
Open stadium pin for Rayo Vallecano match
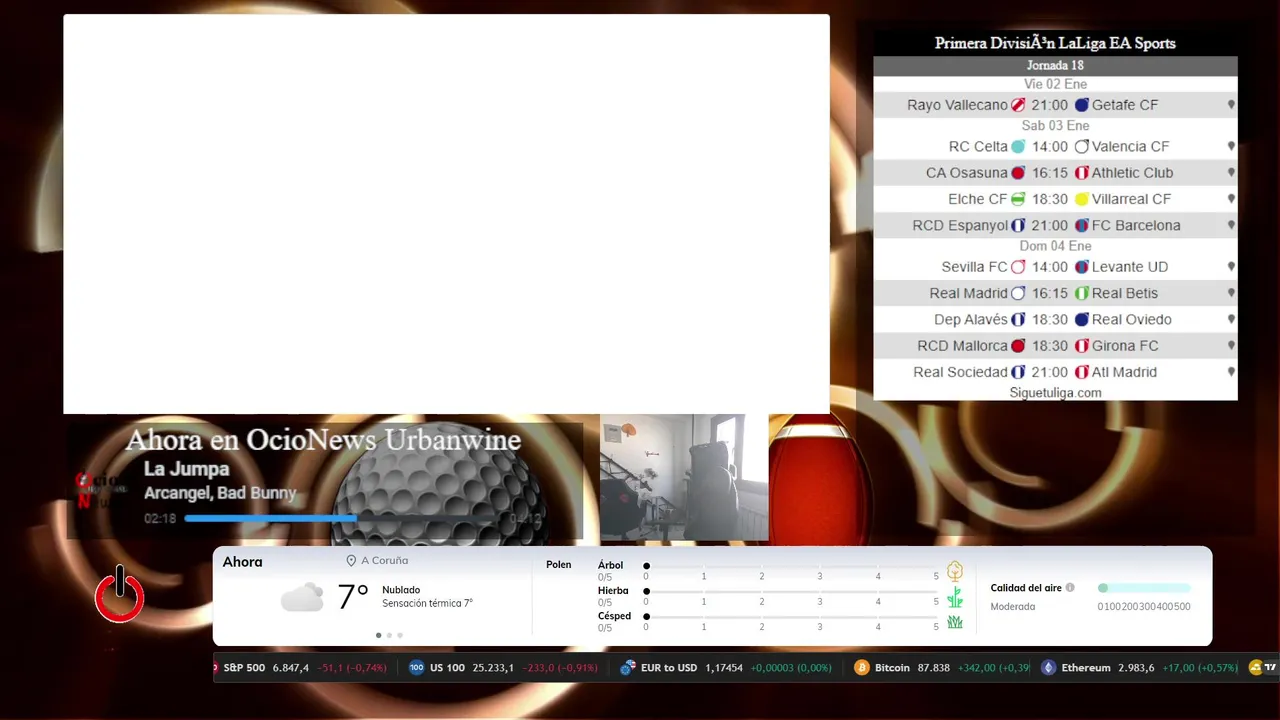pyautogui.click(x=1231, y=105)
